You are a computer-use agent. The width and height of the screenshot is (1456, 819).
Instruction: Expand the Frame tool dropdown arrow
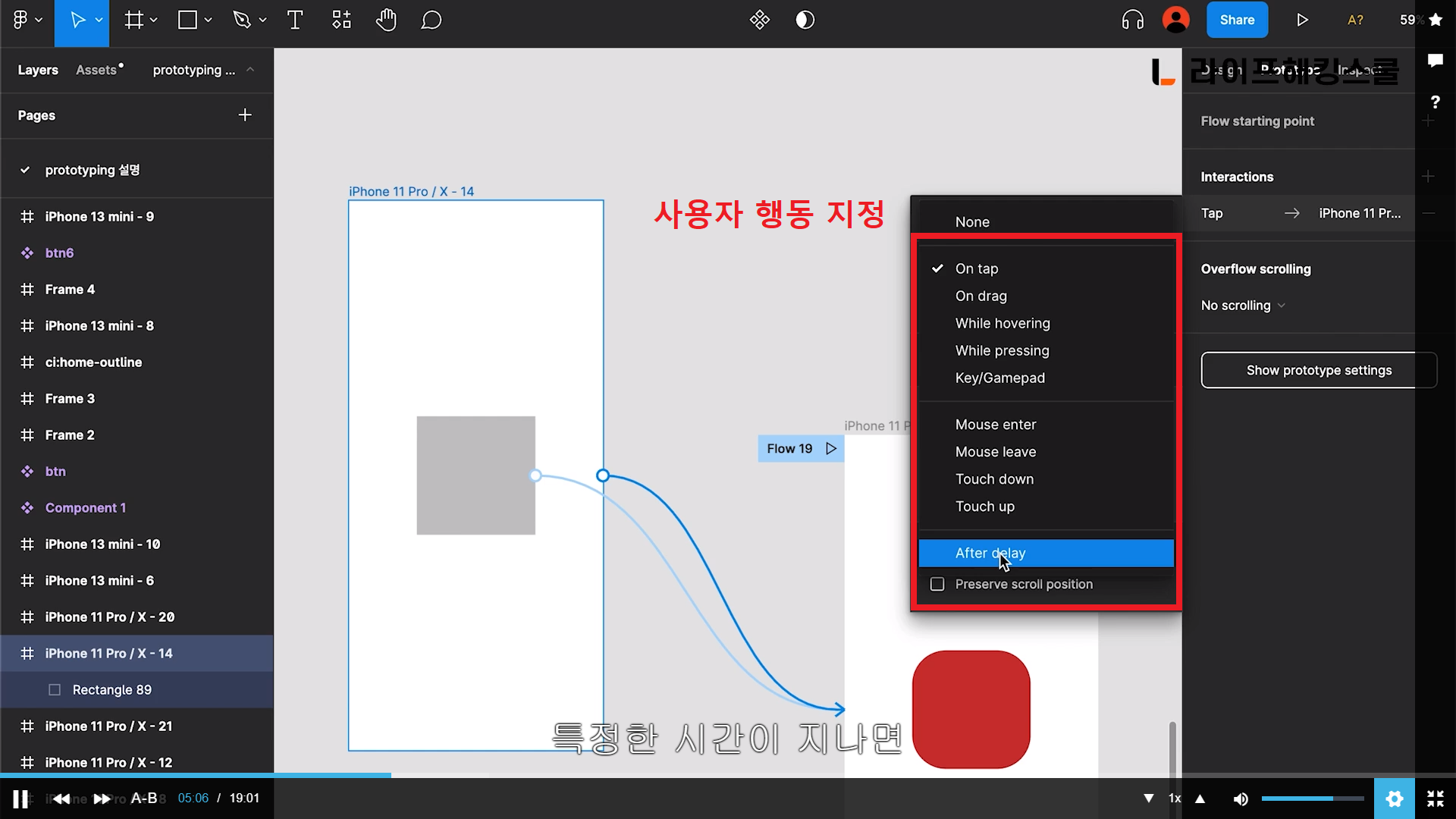click(x=154, y=20)
